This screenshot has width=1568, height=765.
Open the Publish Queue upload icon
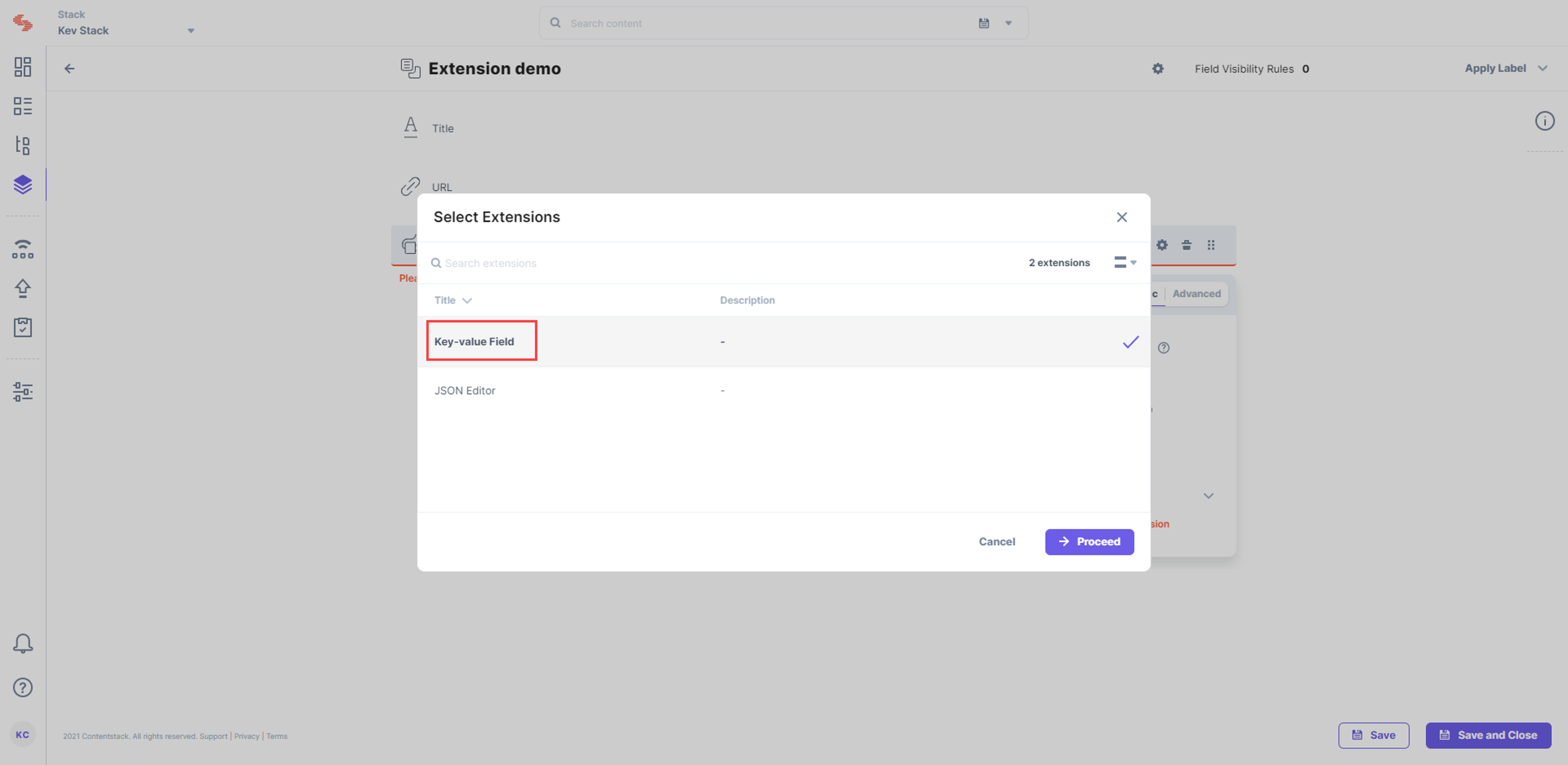[22, 288]
